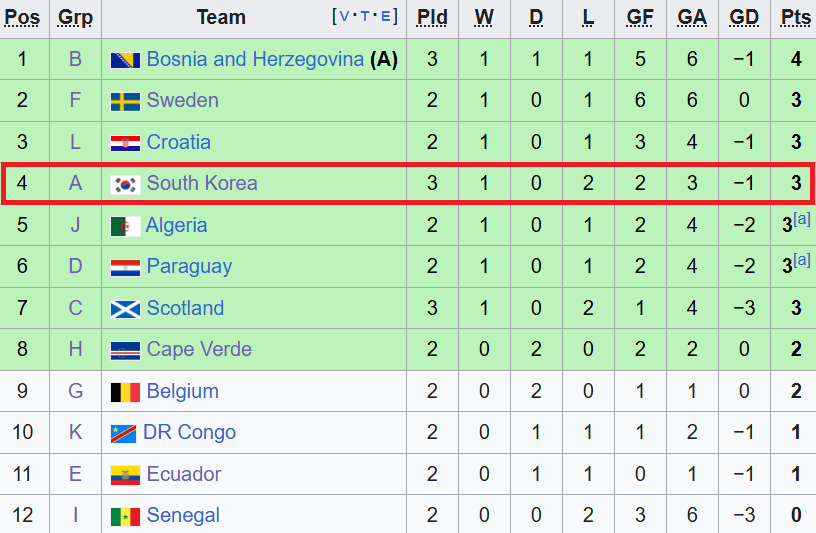Screen dimensions: 816x533
Task: Click the DR Congo flag icon
Action: (123, 434)
